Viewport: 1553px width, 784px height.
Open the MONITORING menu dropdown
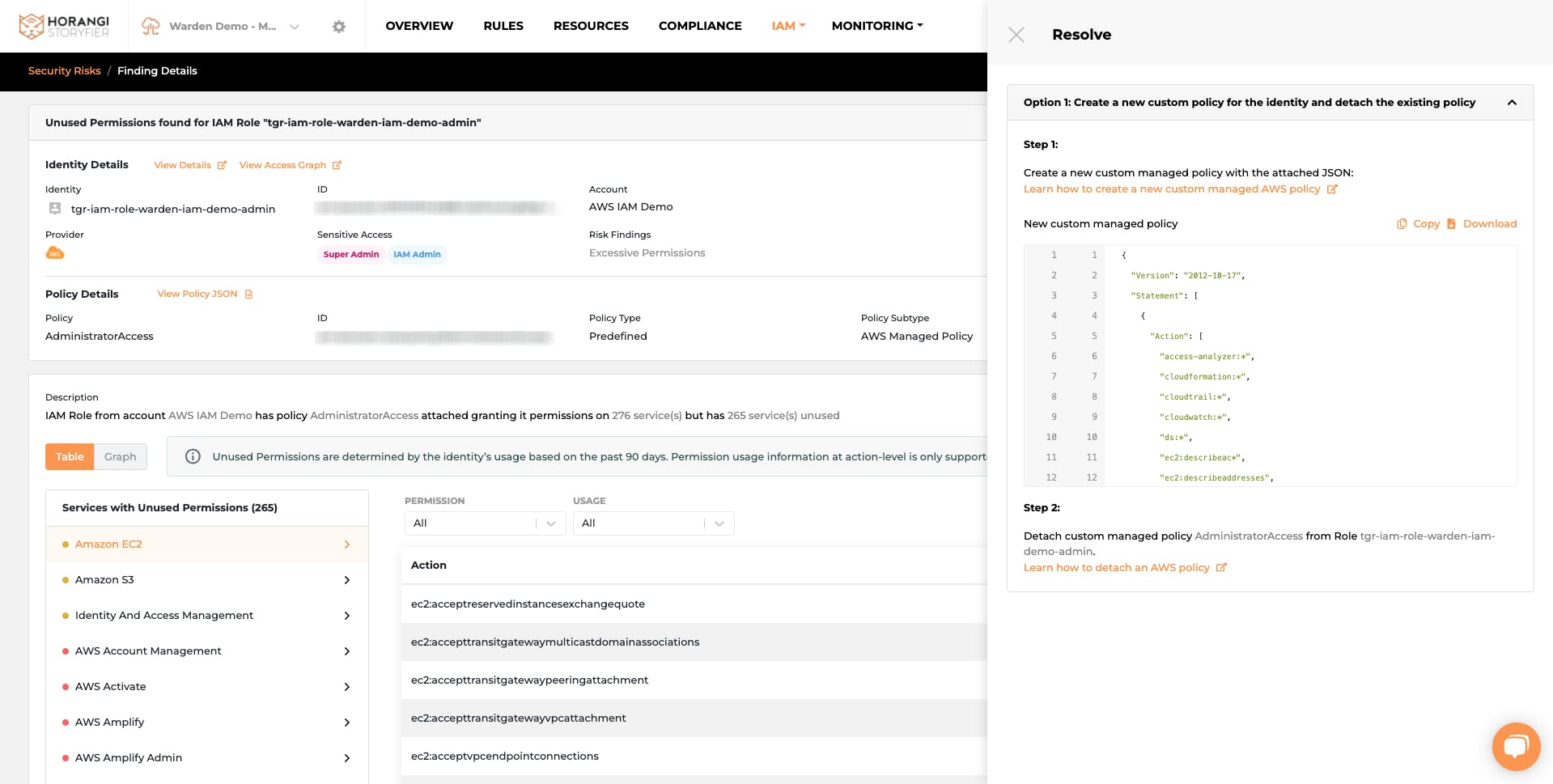(877, 26)
